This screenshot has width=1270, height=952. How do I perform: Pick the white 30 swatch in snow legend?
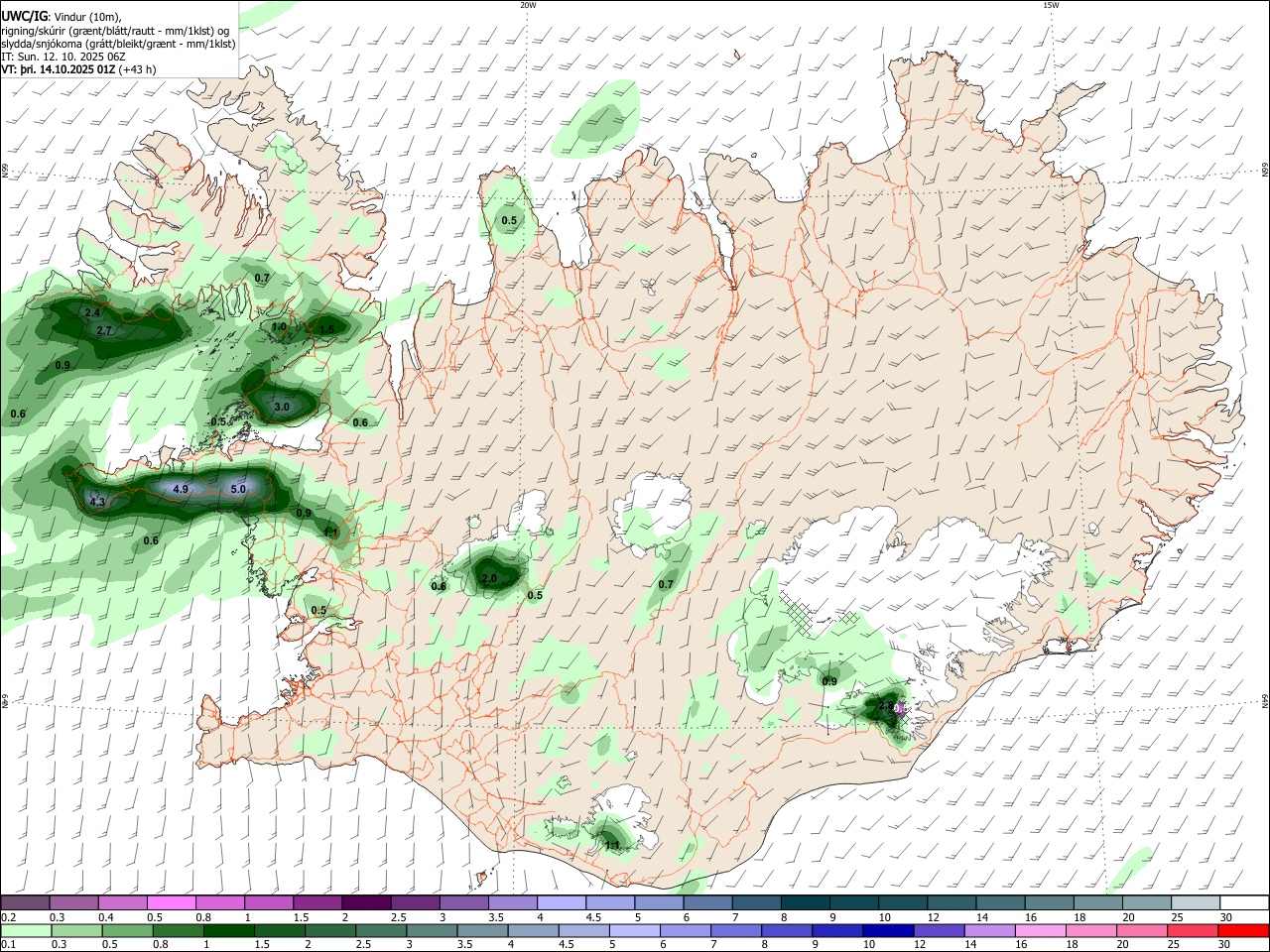[1243, 902]
